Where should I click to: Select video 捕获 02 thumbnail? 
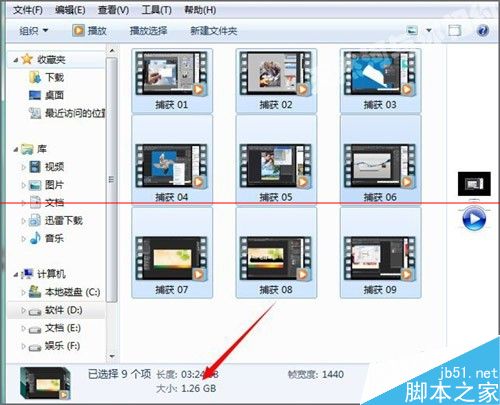[276, 80]
